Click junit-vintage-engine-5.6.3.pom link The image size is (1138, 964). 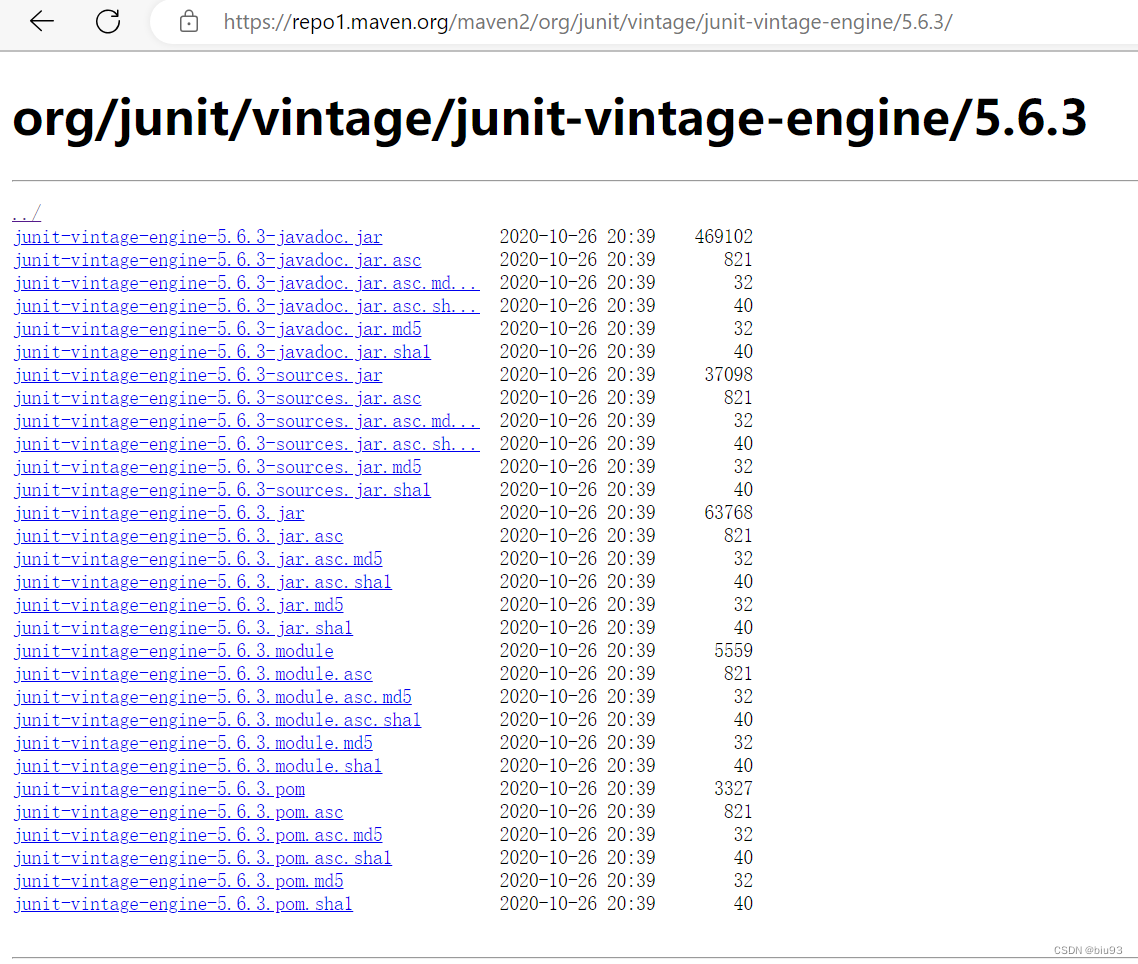pyautogui.click(x=158, y=788)
